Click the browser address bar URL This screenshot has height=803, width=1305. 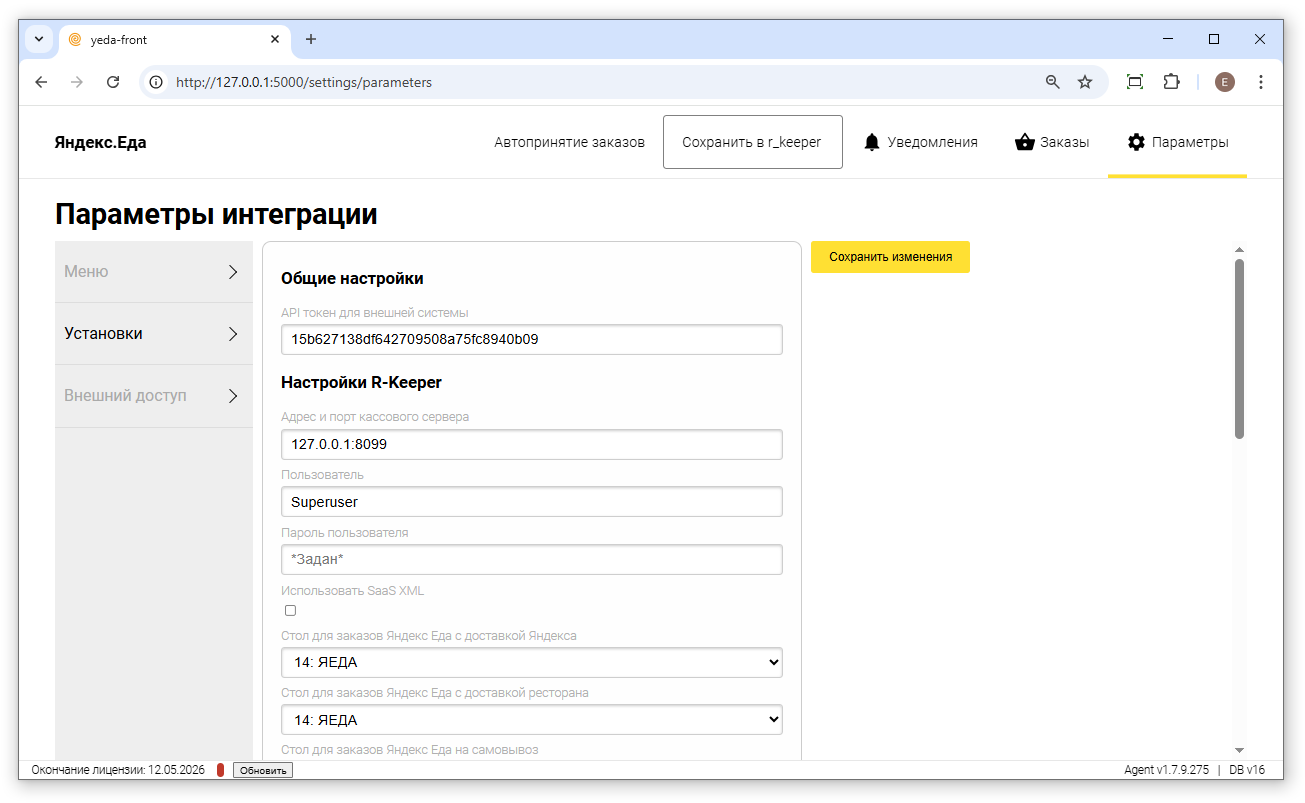(304, 82)
